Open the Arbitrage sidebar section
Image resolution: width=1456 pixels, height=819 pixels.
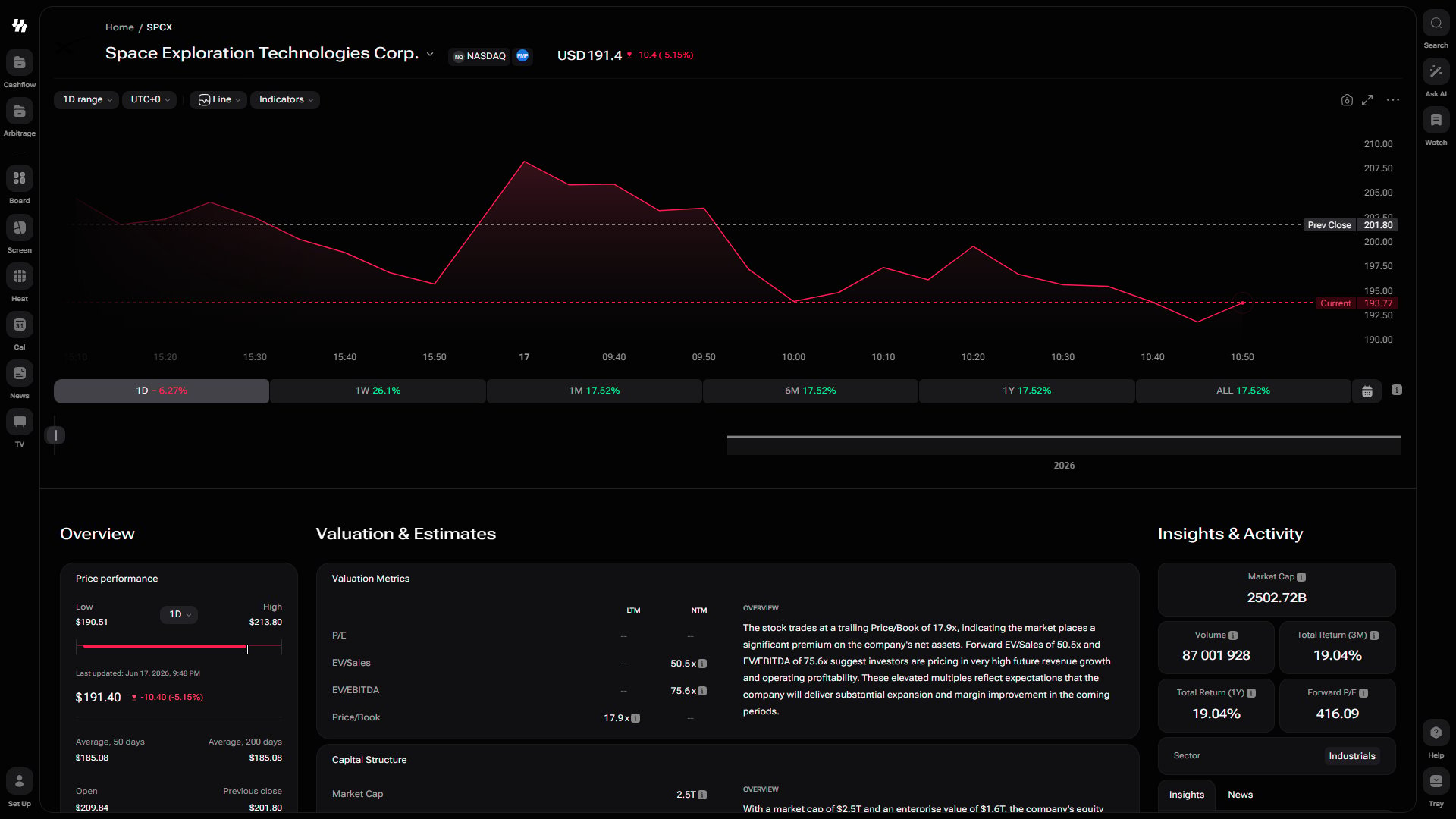(x=20, y=111)
